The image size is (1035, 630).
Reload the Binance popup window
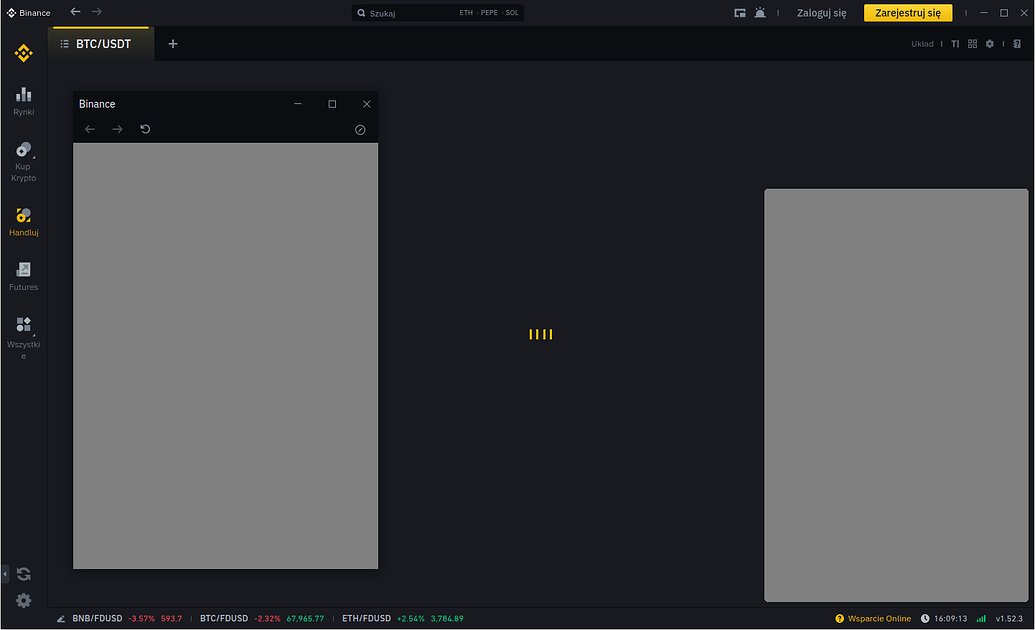pyautogui.click(x=145, y=129)
